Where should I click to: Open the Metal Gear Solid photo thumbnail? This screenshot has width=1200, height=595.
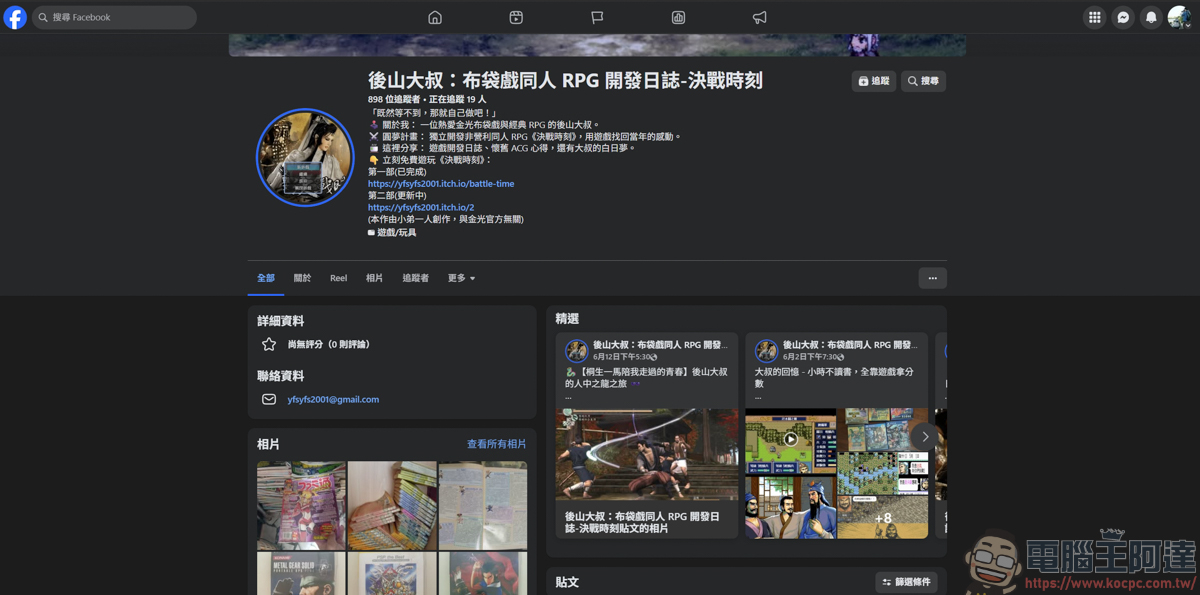coord(301,573)
